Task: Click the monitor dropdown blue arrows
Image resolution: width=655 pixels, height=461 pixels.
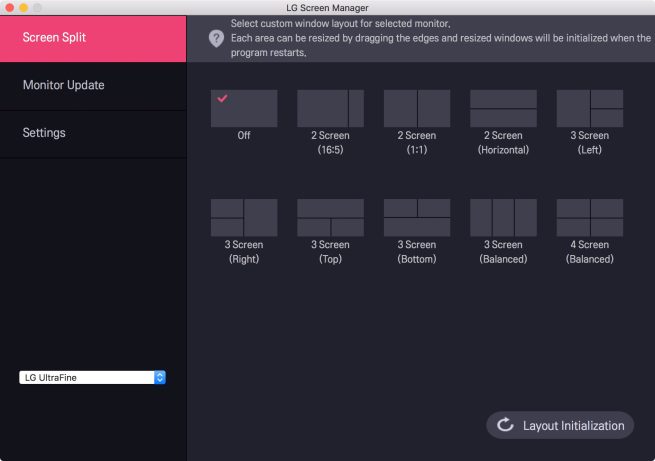Action: (x=160, y=378)
